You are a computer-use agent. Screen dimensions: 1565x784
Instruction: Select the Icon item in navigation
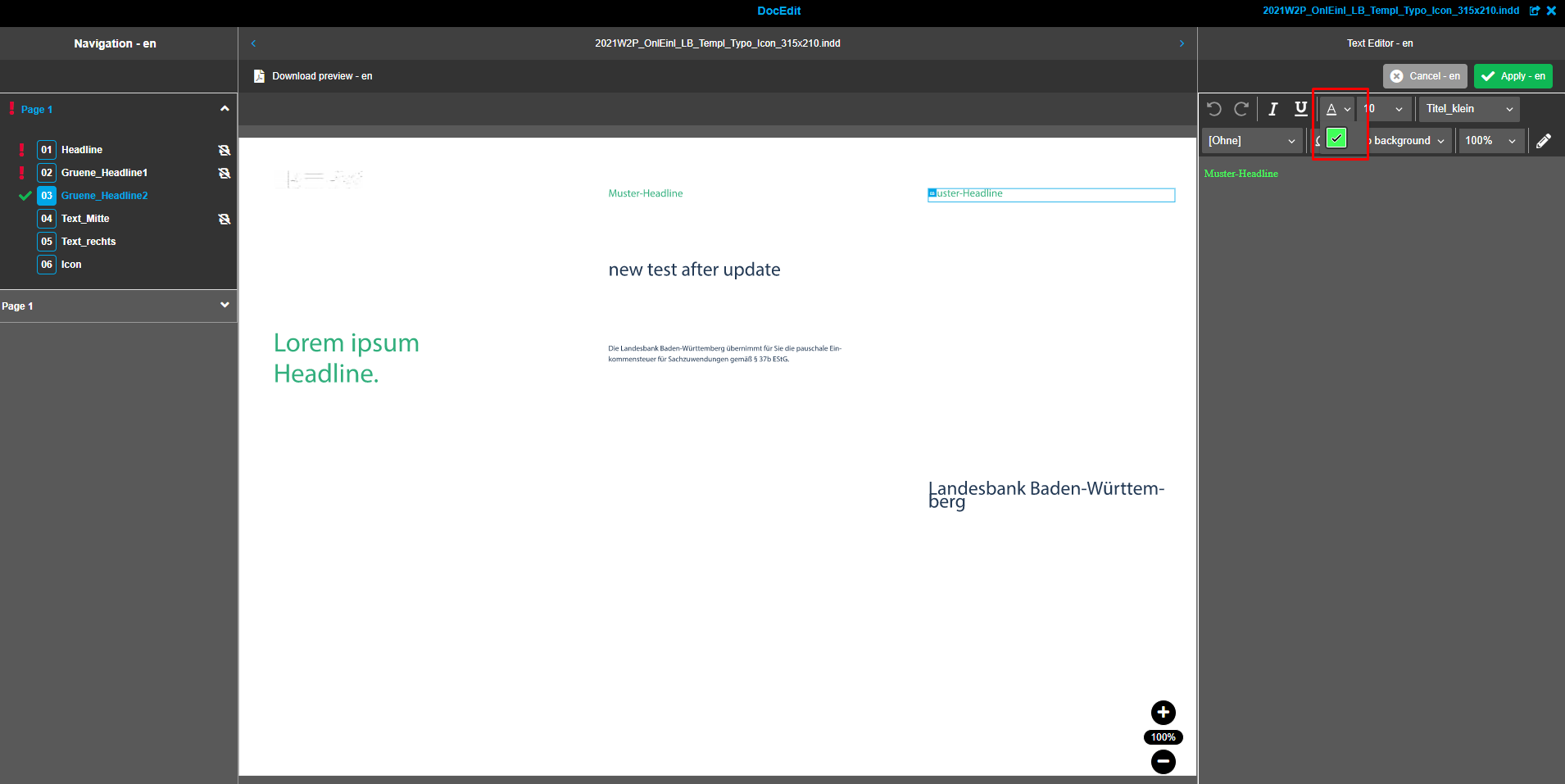[x=71, y=265]
